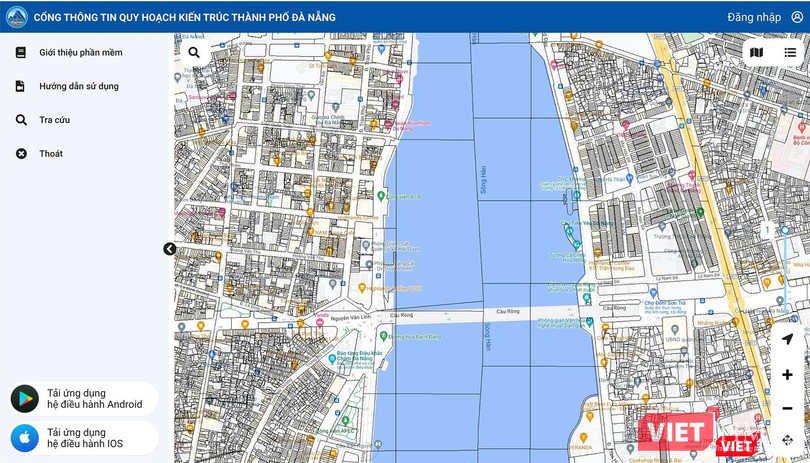Open Giới thiệu phần mềm menu item
The height and width of the screenshot is (463, 810).
80,52
